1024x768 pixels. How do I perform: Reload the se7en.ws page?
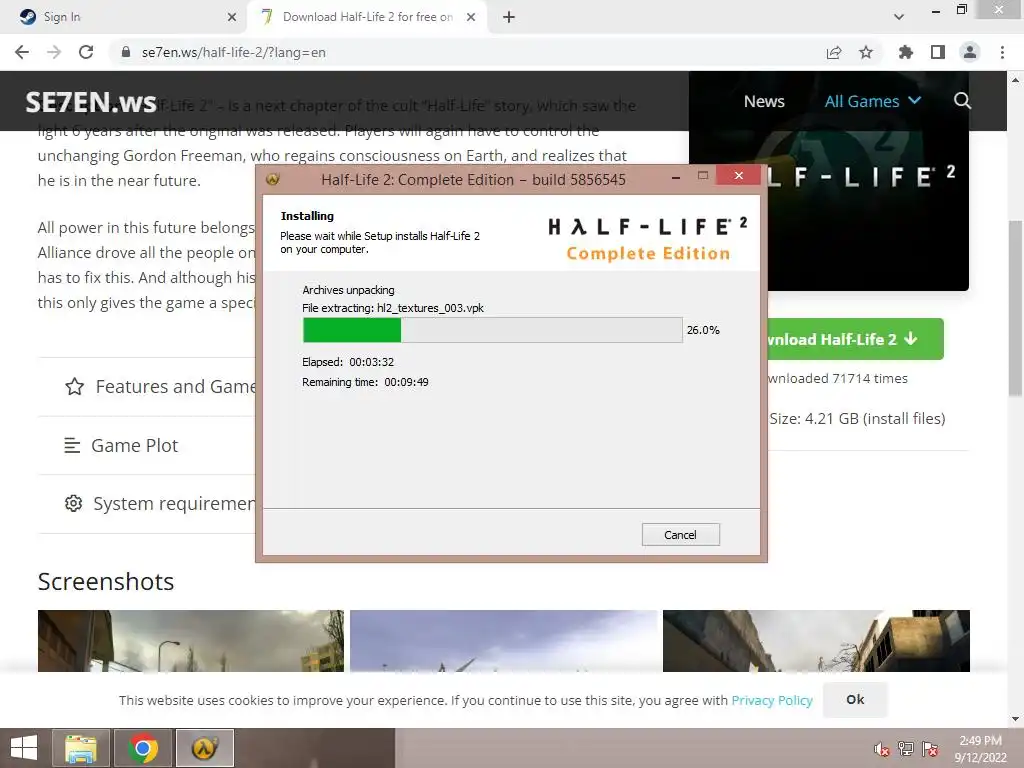pyautogui.click(x=86, y=52)
